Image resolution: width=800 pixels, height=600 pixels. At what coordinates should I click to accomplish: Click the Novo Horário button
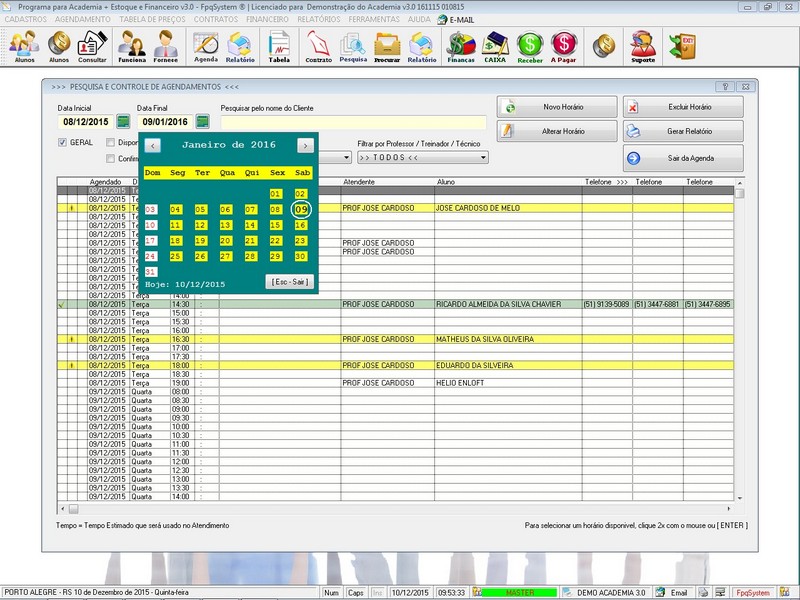557,107
